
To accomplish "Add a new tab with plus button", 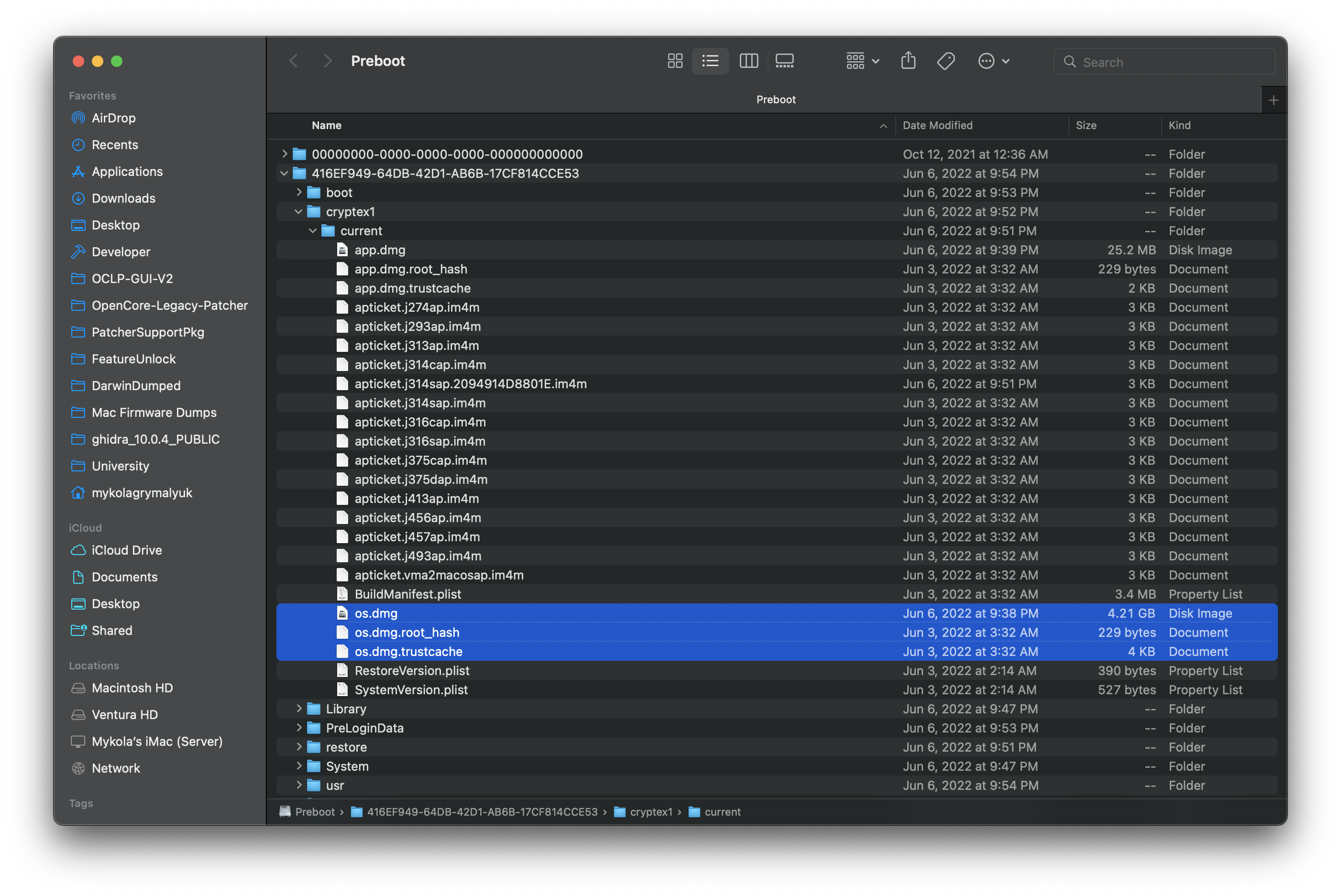I will (x=1273, y=100).
